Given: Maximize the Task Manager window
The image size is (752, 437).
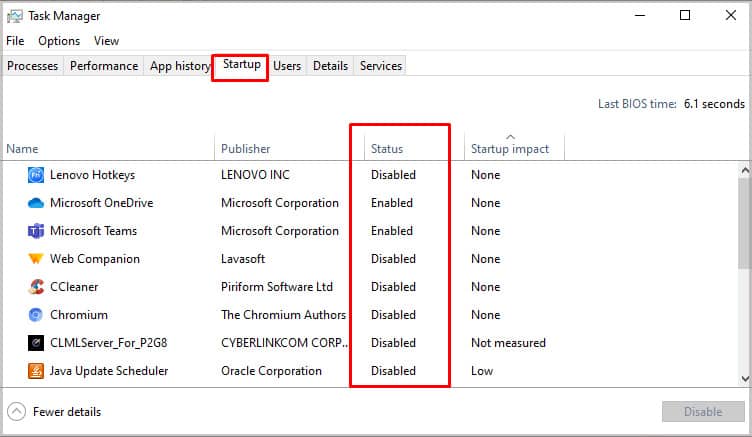Looking at the screenshot, I should pos(685,15).
